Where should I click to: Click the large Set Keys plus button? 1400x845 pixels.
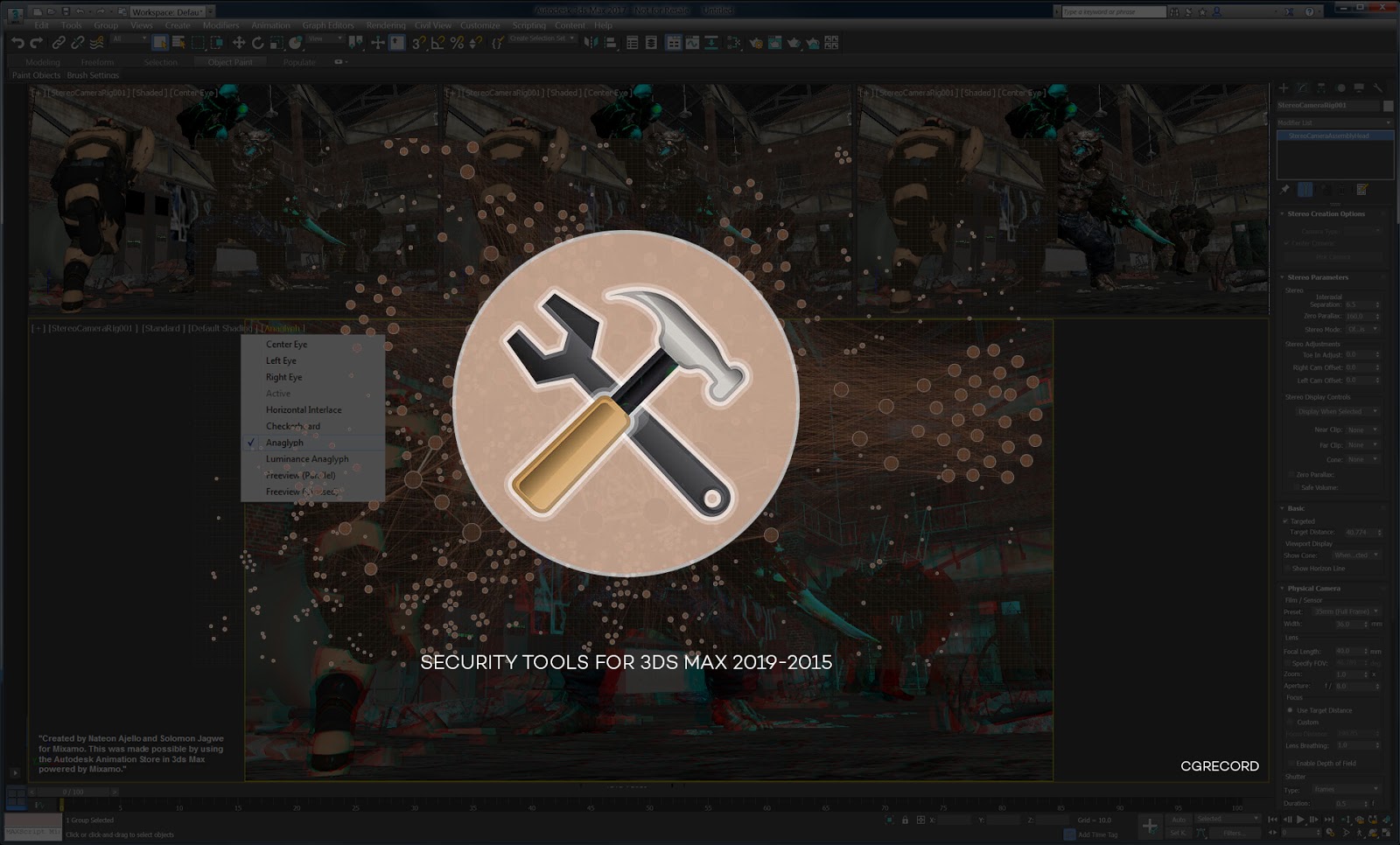pyautogui.click(x=1150, y=826)
